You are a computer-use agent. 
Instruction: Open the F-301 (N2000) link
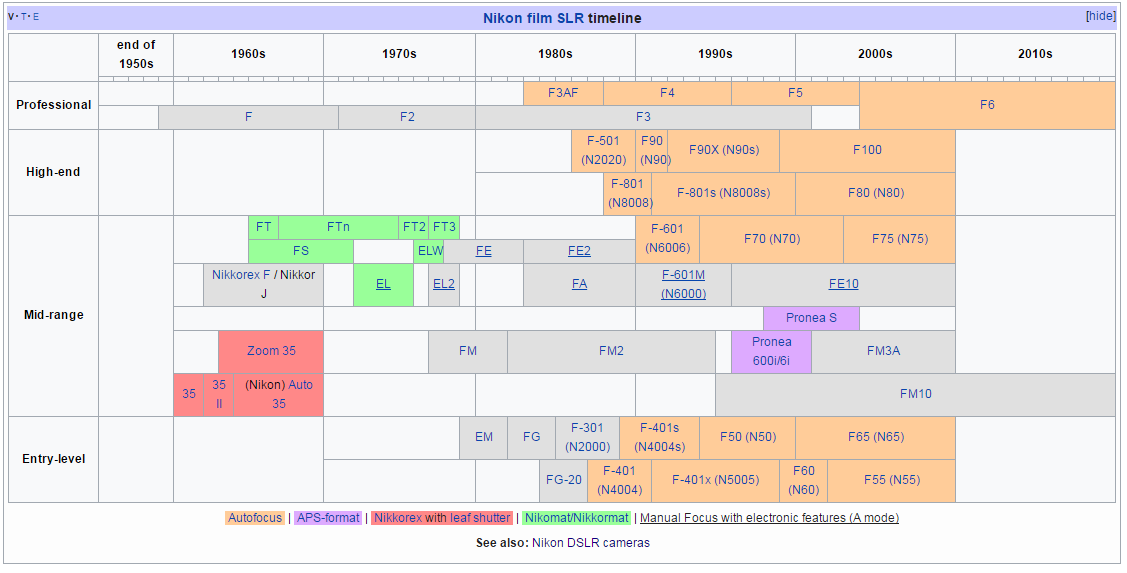[x=587, y=437]
